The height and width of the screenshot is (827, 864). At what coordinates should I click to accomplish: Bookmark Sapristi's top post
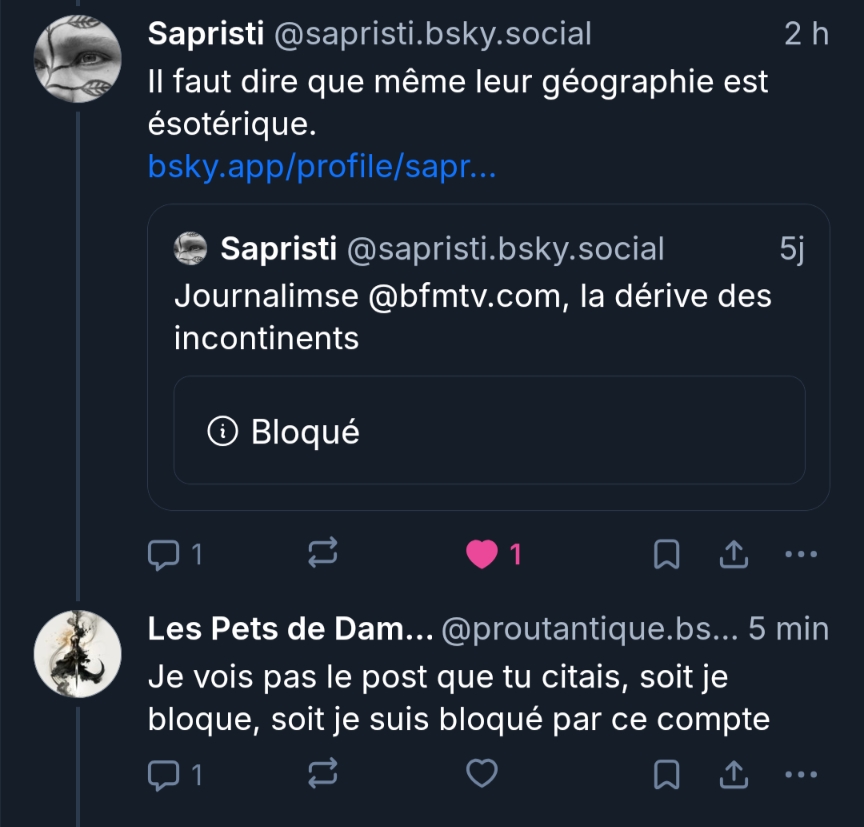point(667,553)
